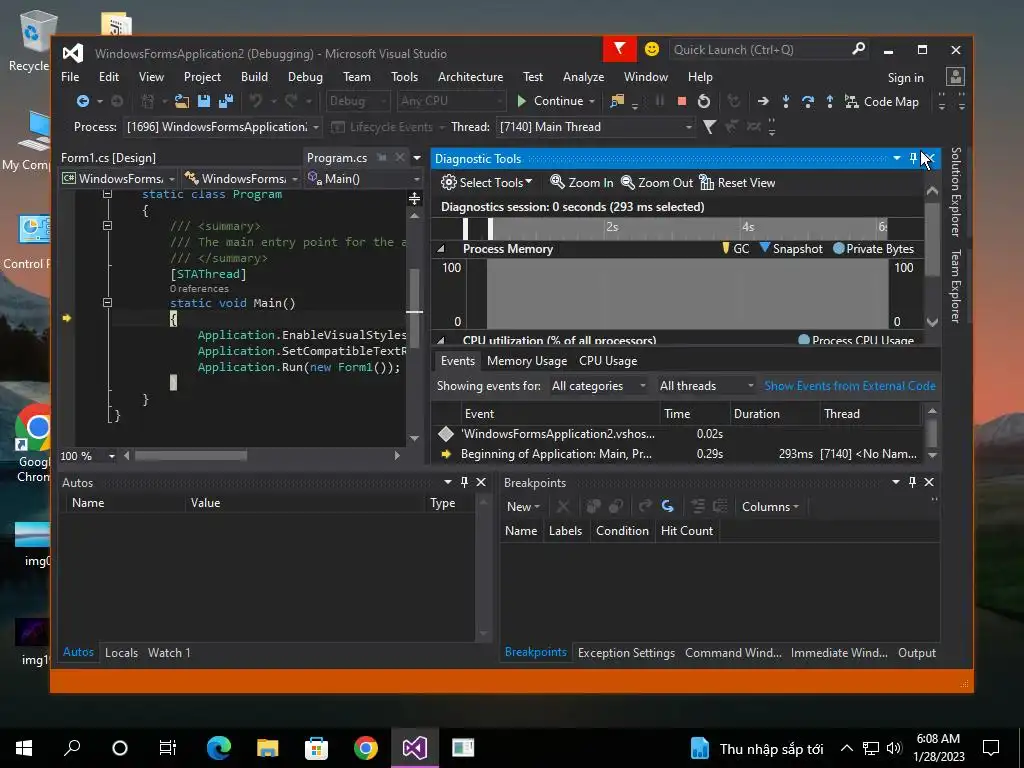Open the Debug menu
1024x768 pixels.
coord(305,77)
